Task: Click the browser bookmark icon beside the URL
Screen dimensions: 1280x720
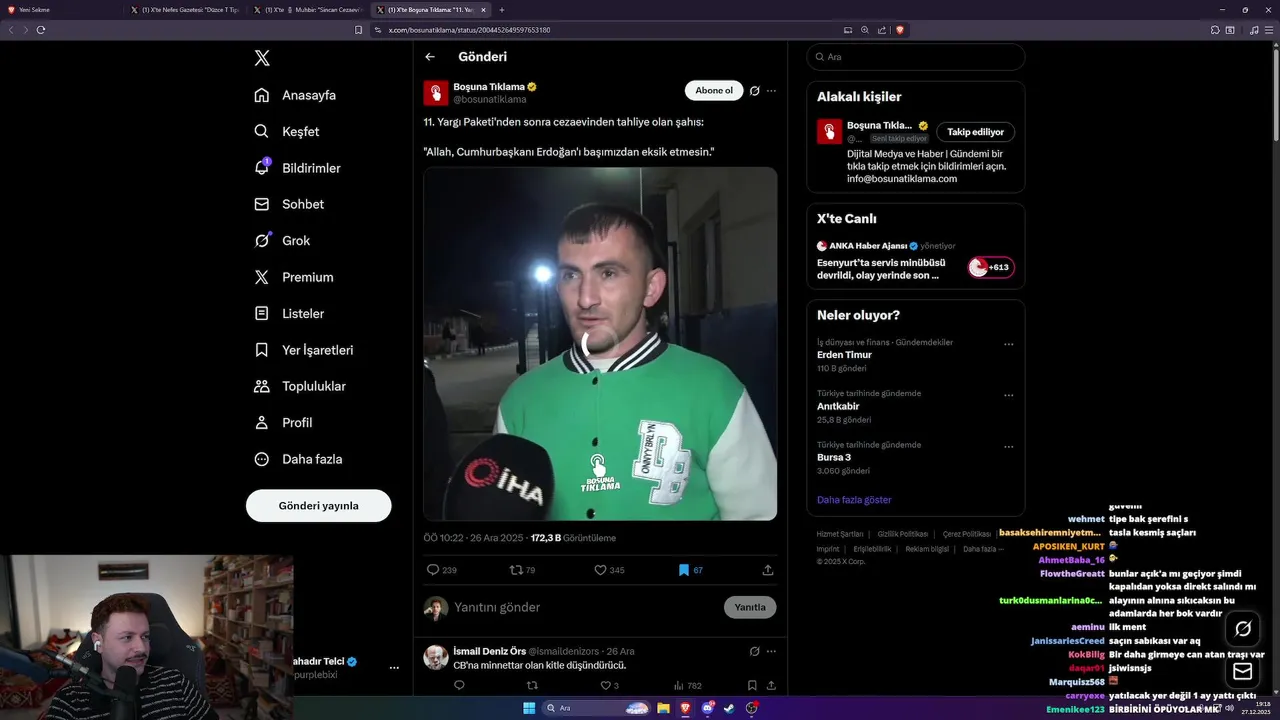Action: tap(358, 30)
